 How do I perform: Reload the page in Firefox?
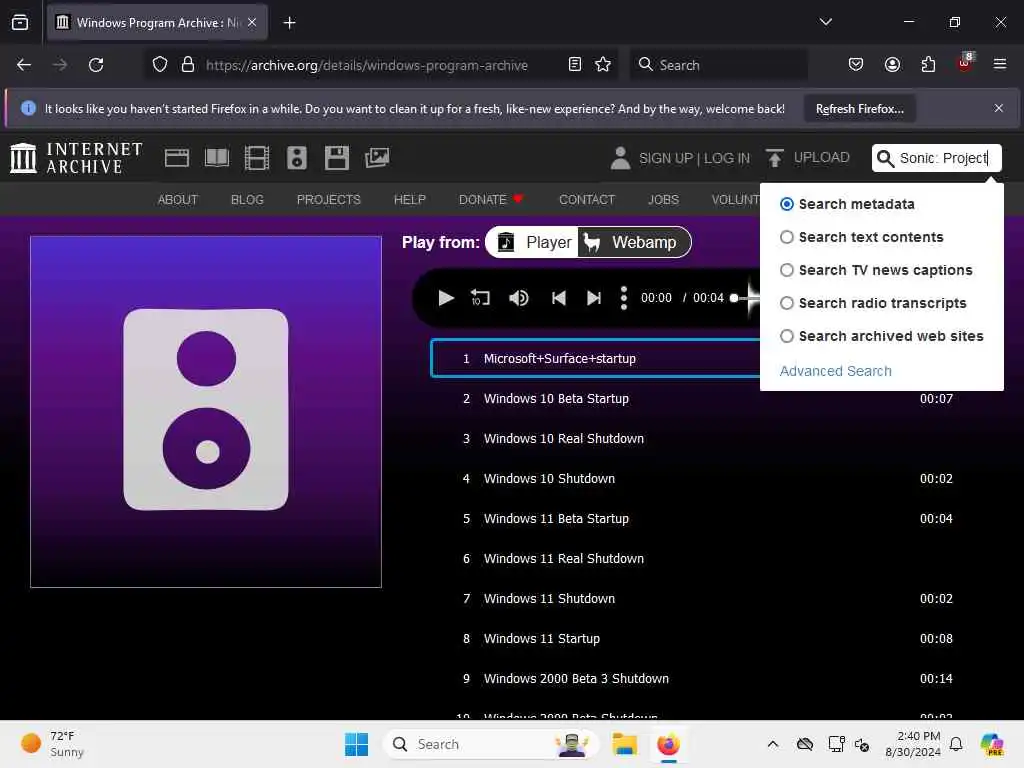[96, 65]
